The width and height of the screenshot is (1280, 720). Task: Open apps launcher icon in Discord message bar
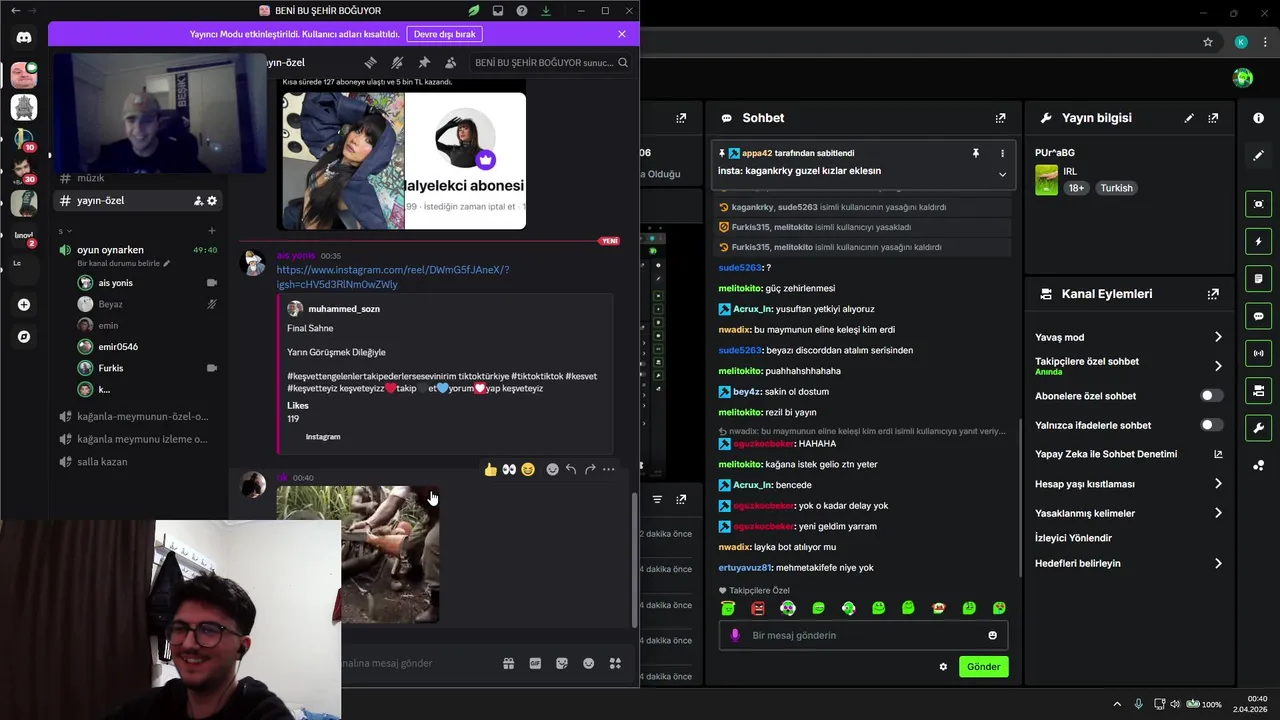615,663
